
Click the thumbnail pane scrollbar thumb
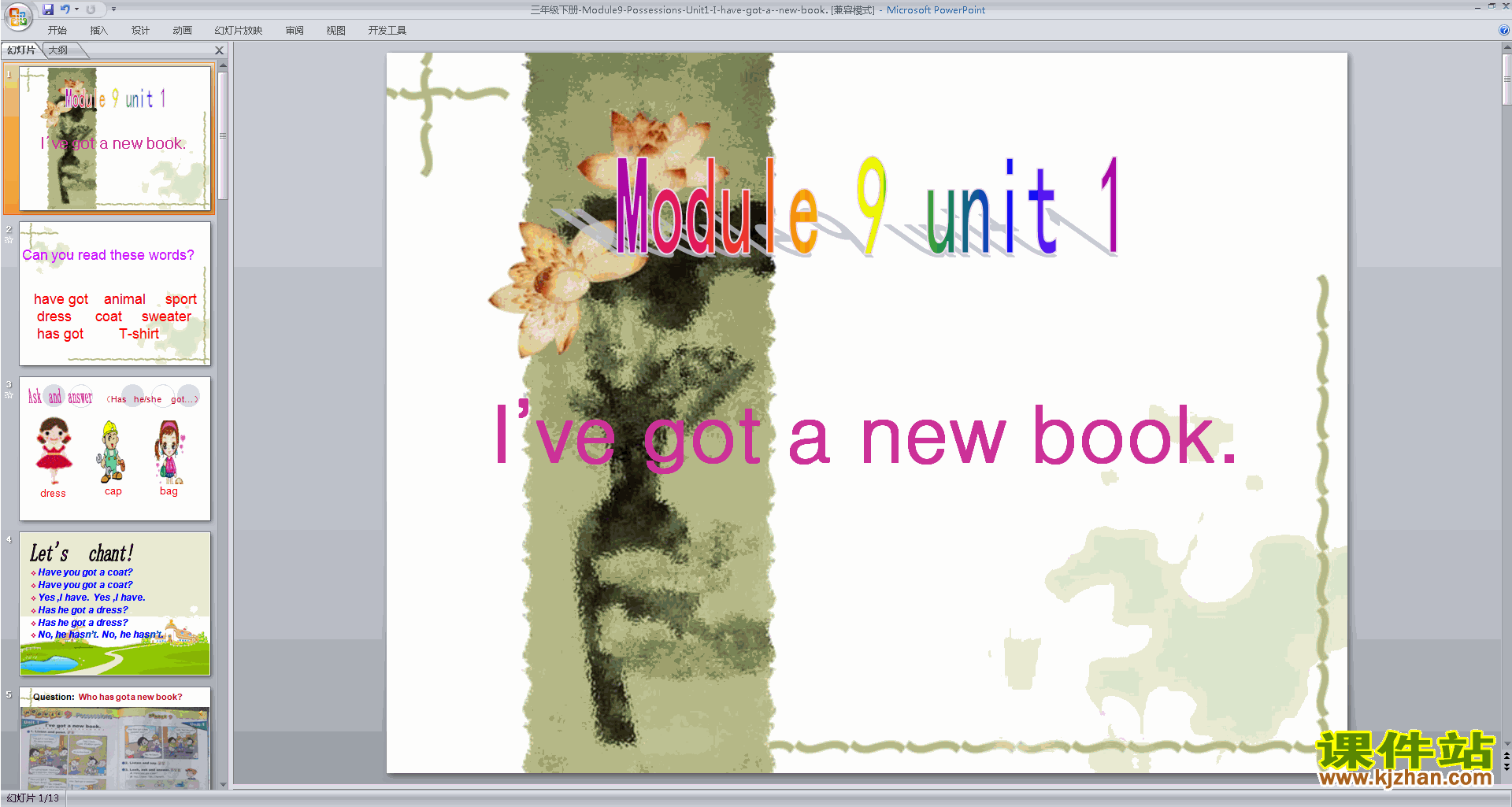(223, 135)
